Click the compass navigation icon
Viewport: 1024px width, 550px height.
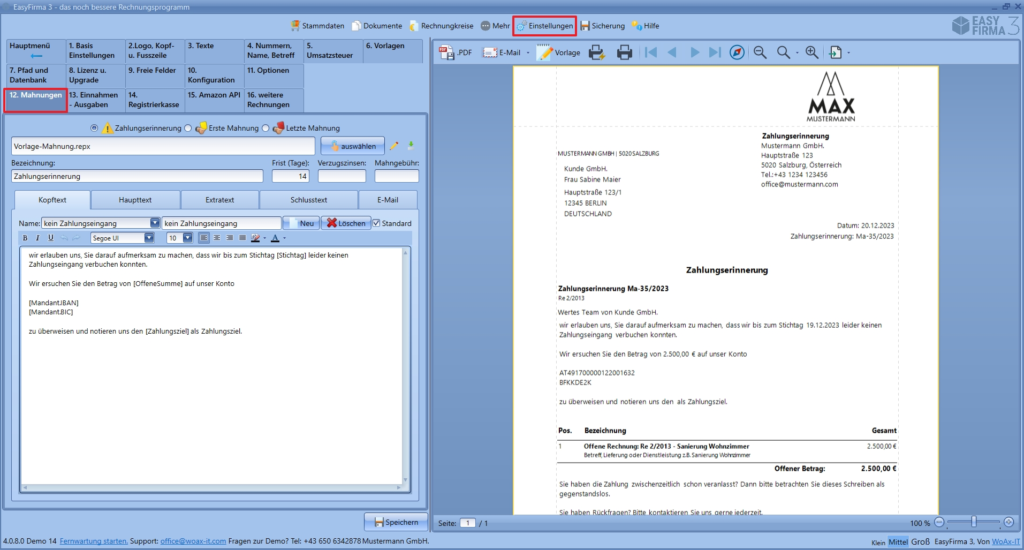pos(737,53)
